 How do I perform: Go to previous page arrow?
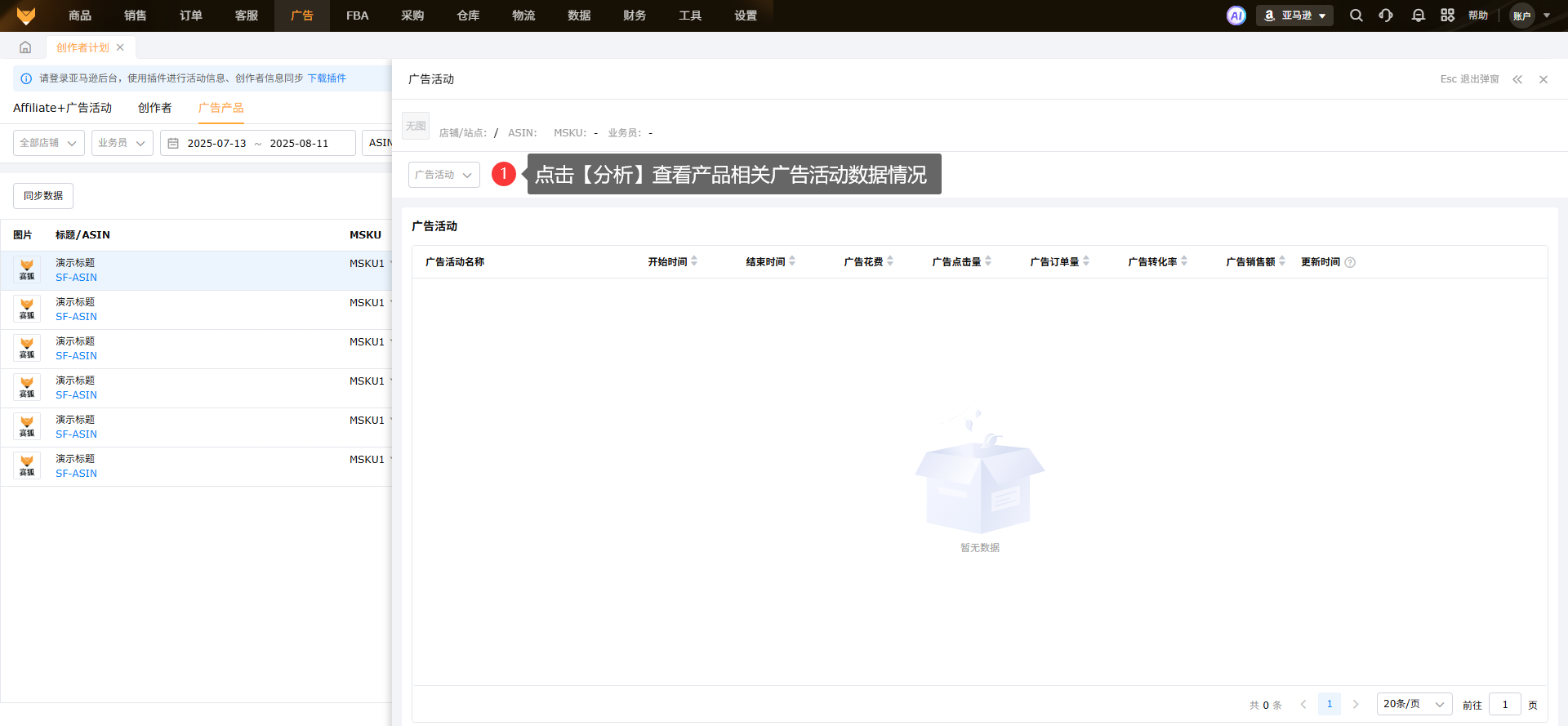[x=1303, y=704]
